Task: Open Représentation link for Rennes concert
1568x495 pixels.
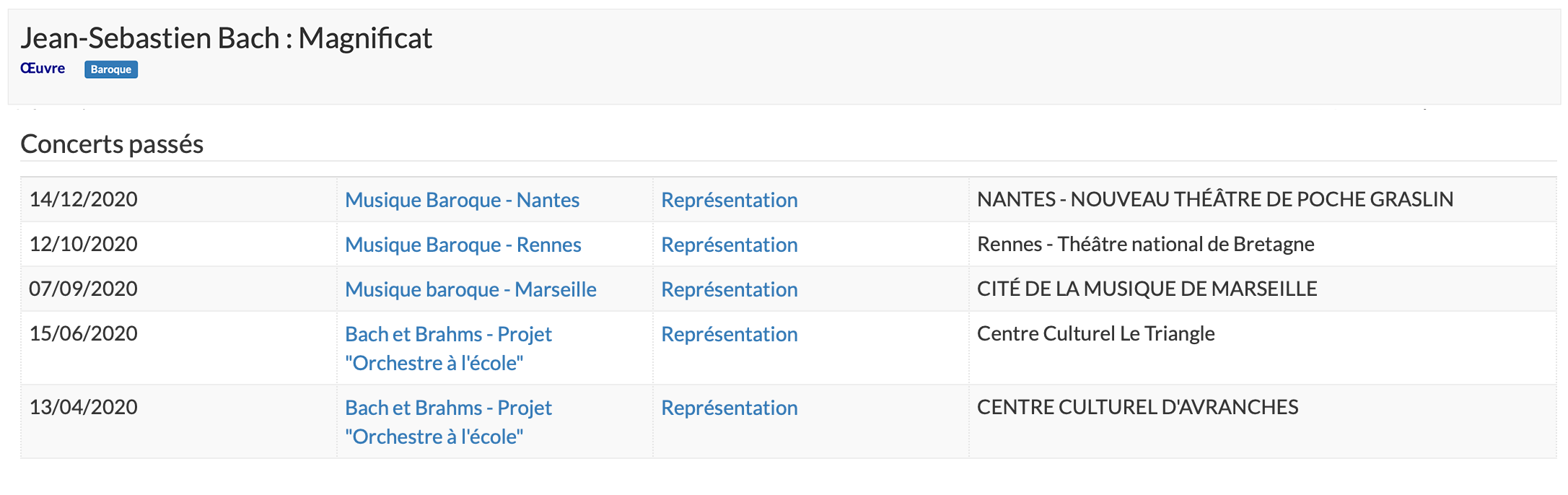Action: click(730, 245)
